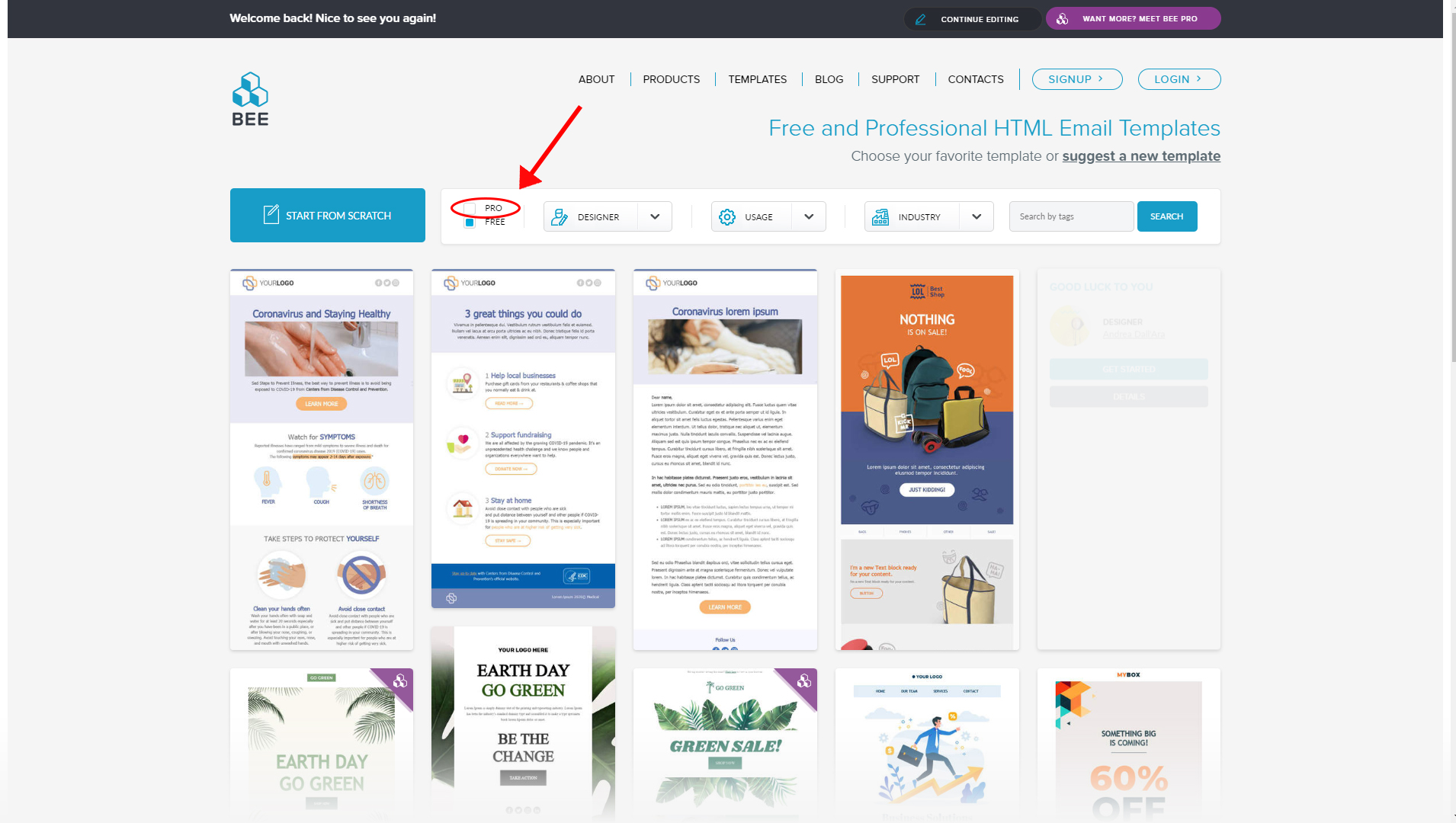Expand the Usage dropdown arrow
Screen dimensions: 1456x823
click(x=809, y=216)
